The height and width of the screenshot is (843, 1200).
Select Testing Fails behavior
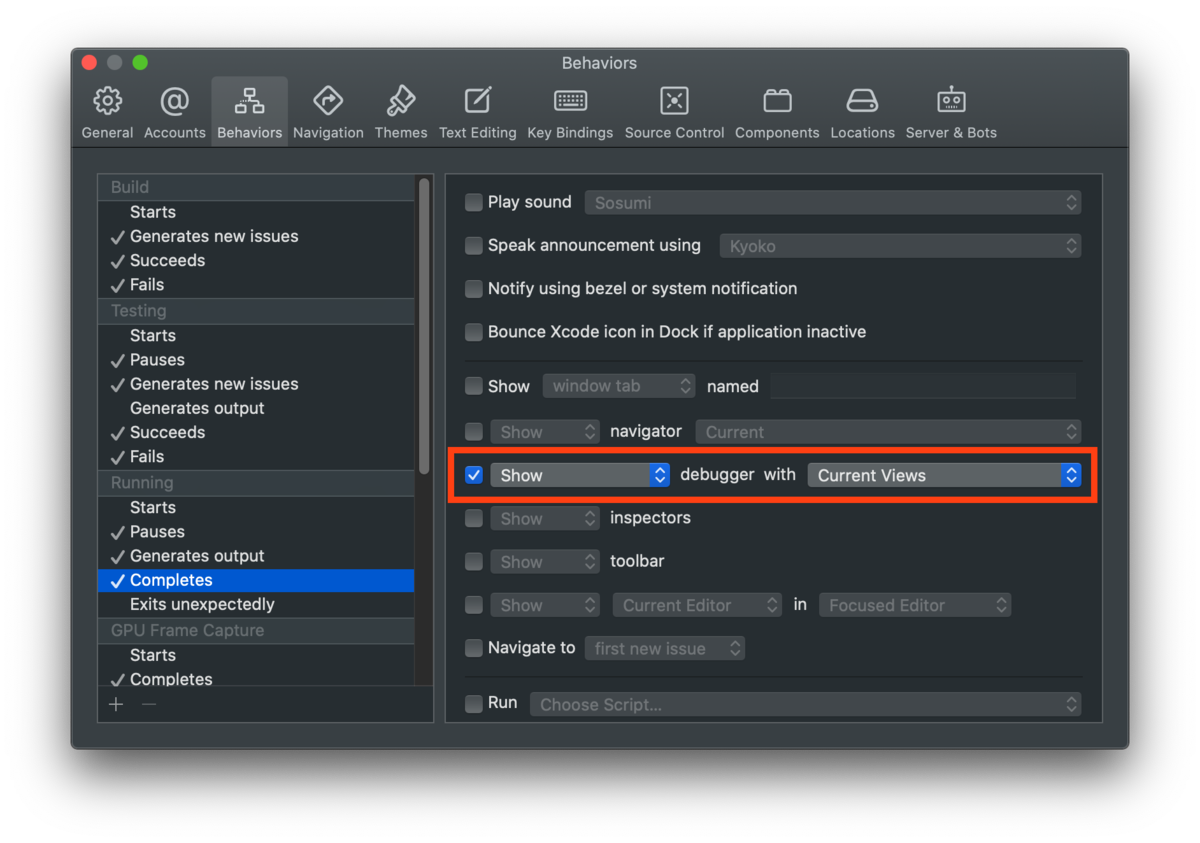pos(256,456)
